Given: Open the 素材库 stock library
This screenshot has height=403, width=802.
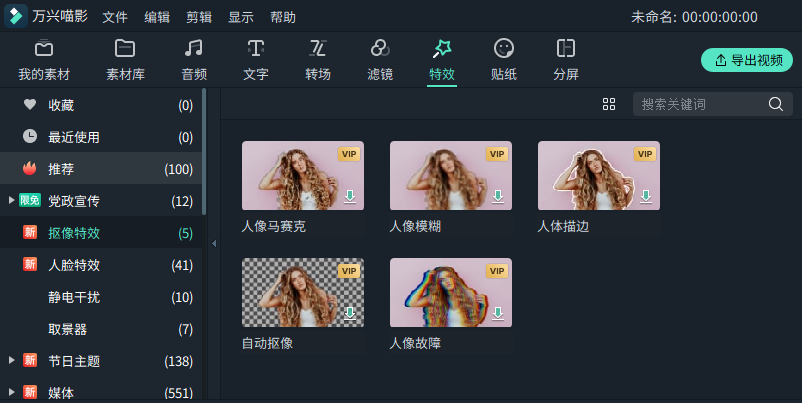Looking at the screenshot, I should pyautogui.click(x=125, y=59).
